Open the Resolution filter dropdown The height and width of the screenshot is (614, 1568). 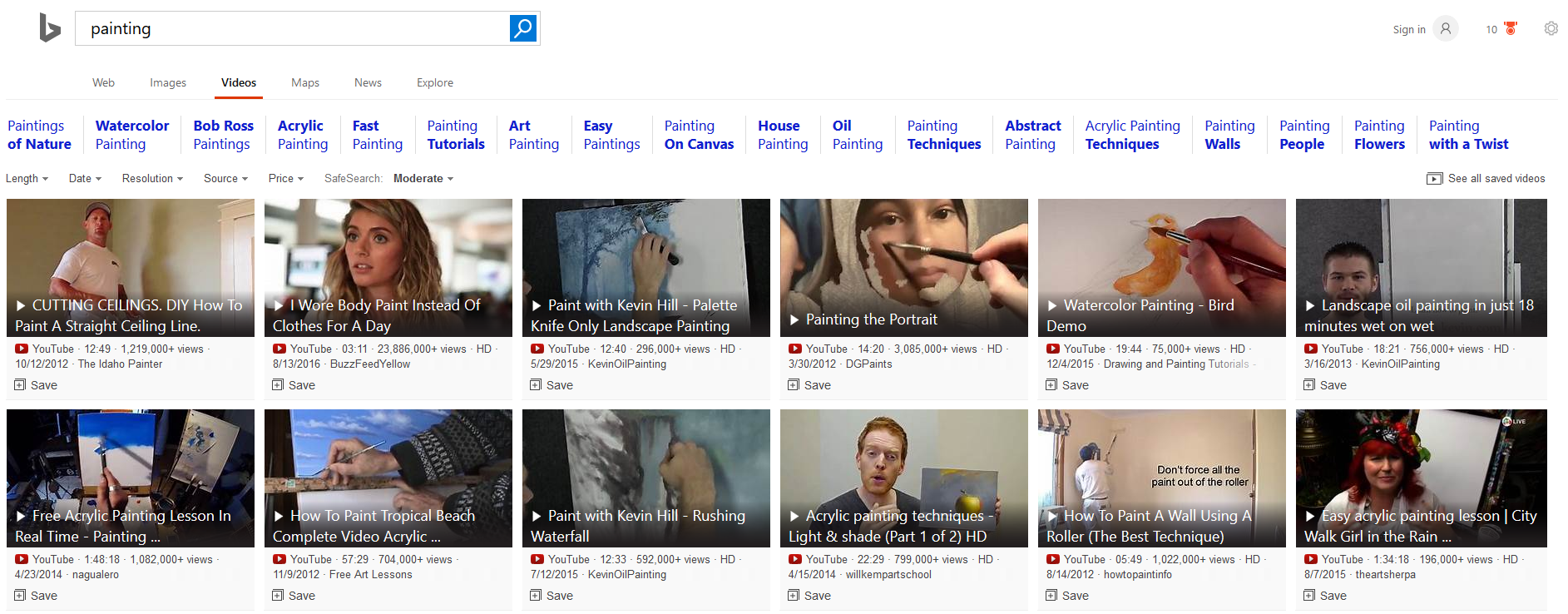pos(152,179)
